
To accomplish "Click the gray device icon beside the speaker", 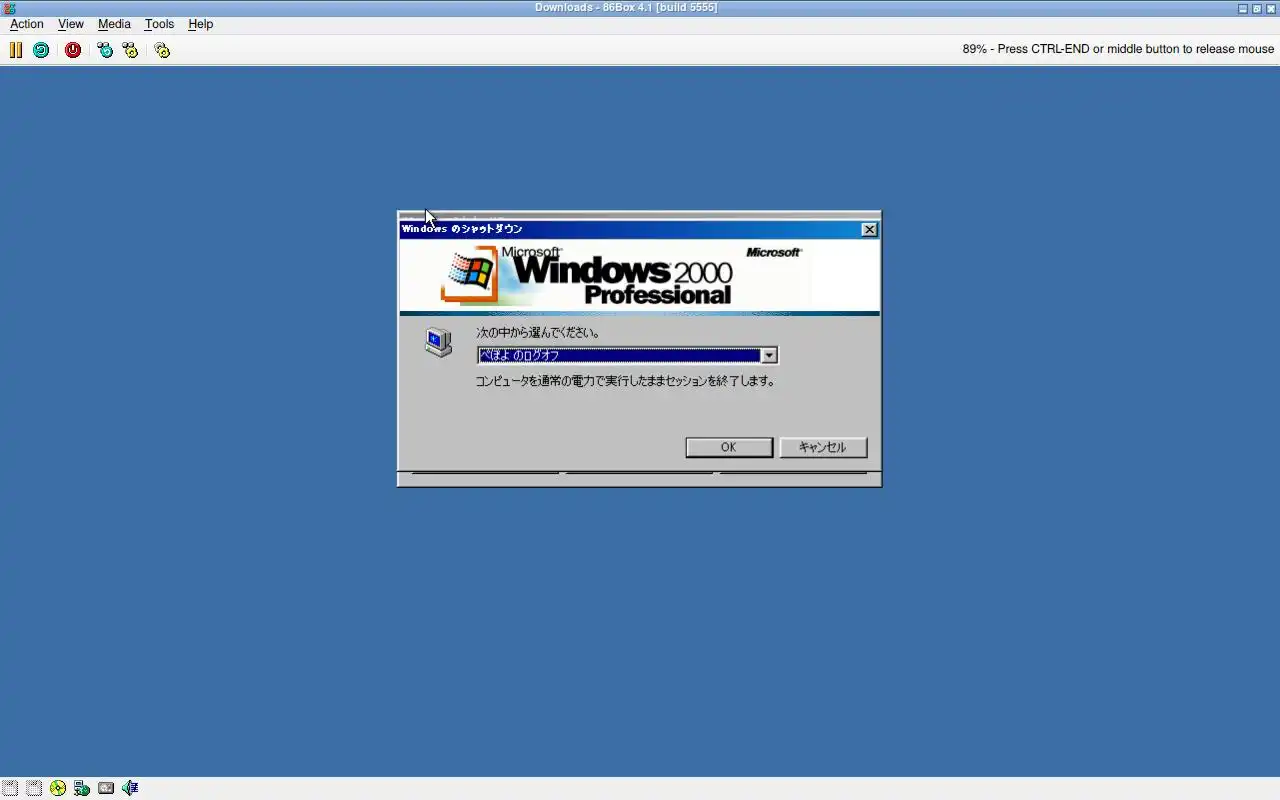I will pyautogui.click(x=106, y=788).
